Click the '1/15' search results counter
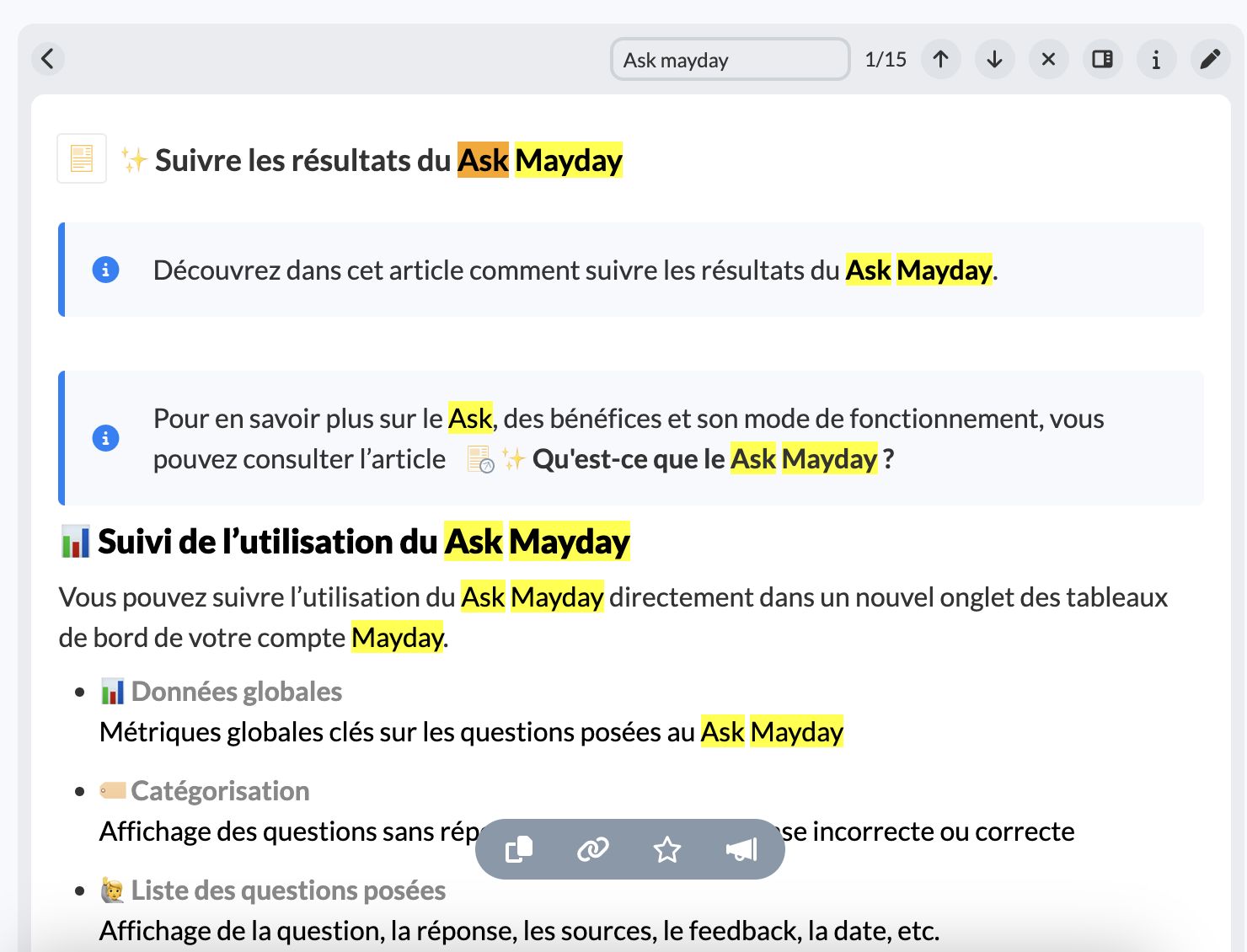 coord(886,60)
